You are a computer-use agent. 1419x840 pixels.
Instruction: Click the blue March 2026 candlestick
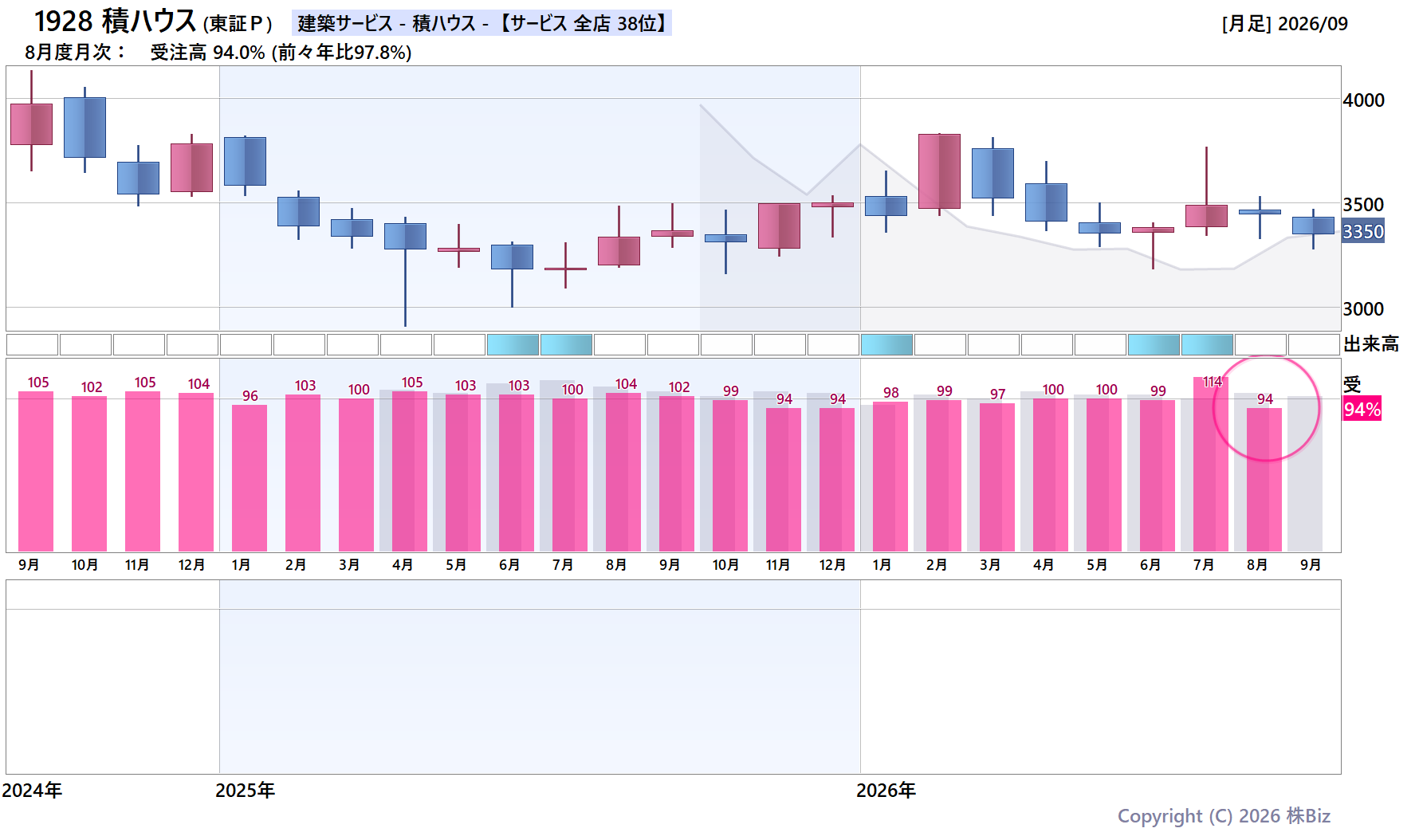(993, 173)
